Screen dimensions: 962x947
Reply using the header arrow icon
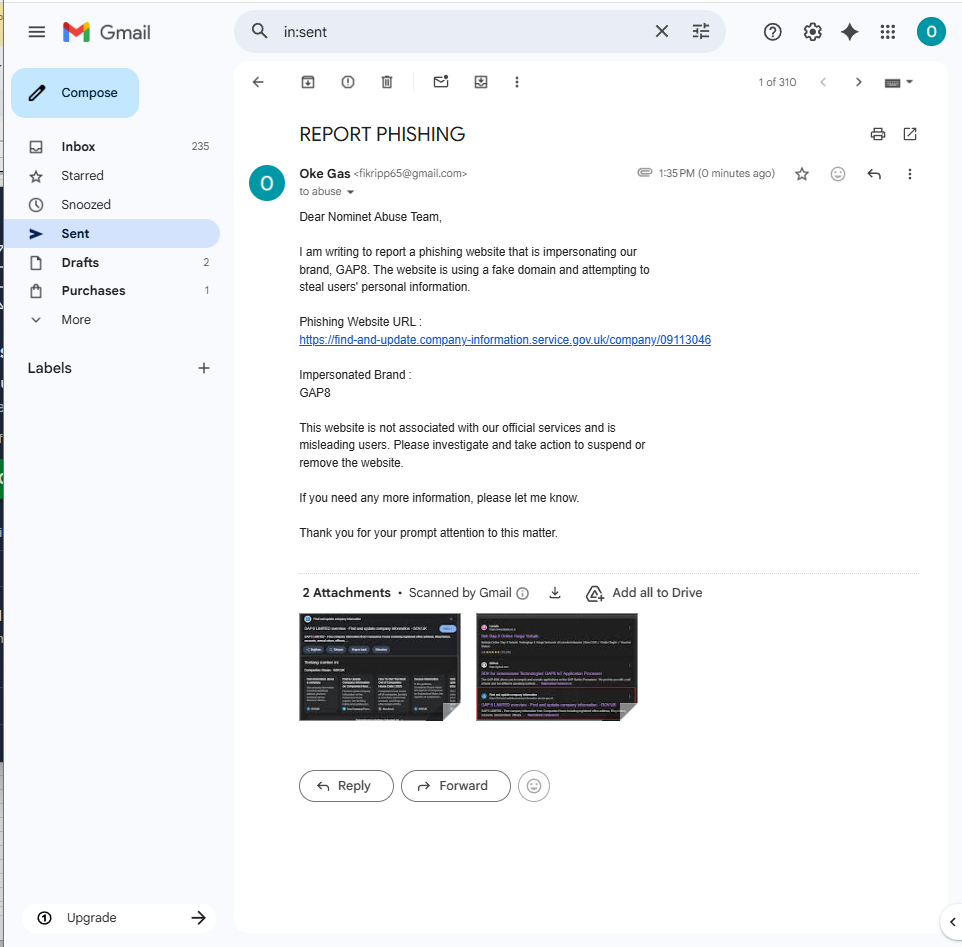874,174
